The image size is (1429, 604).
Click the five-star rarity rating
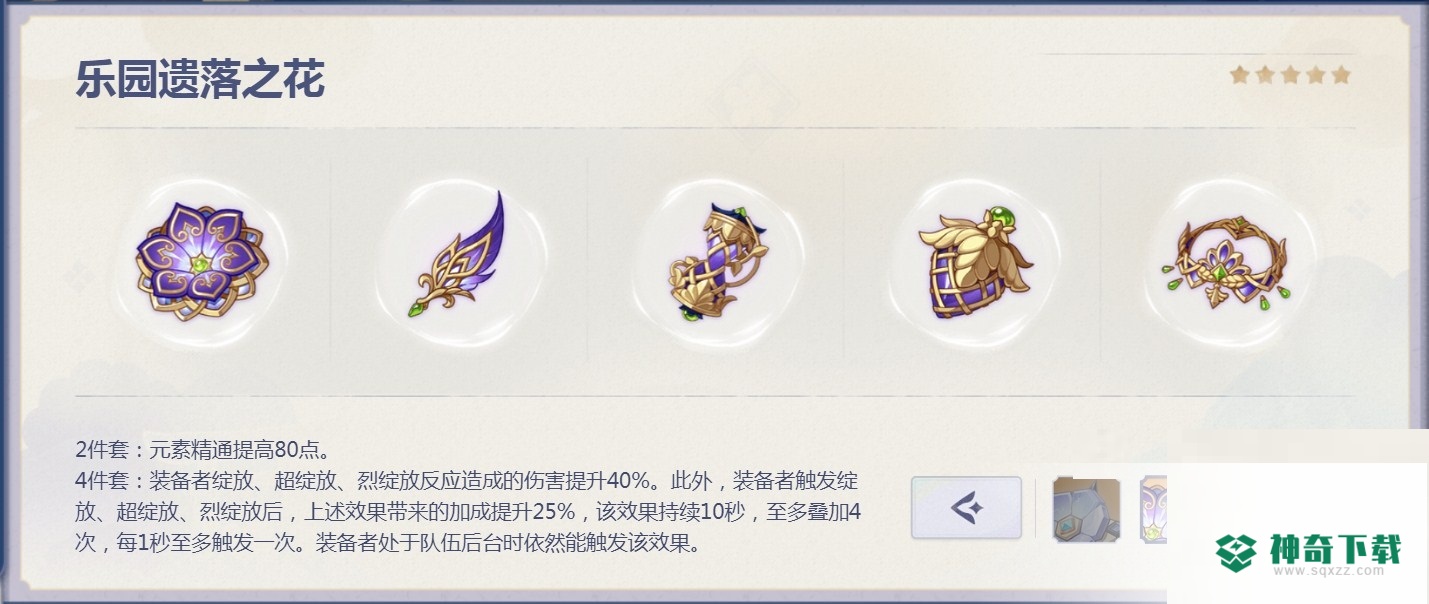1290,75
